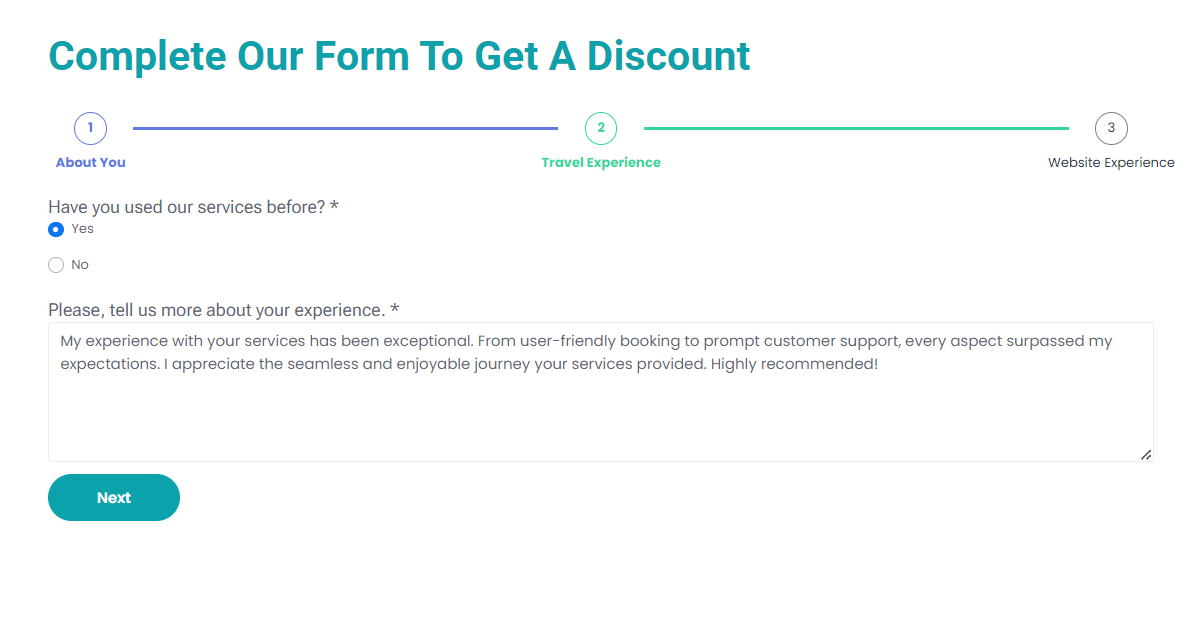Select the 'Yes' label text

(81, 228)
